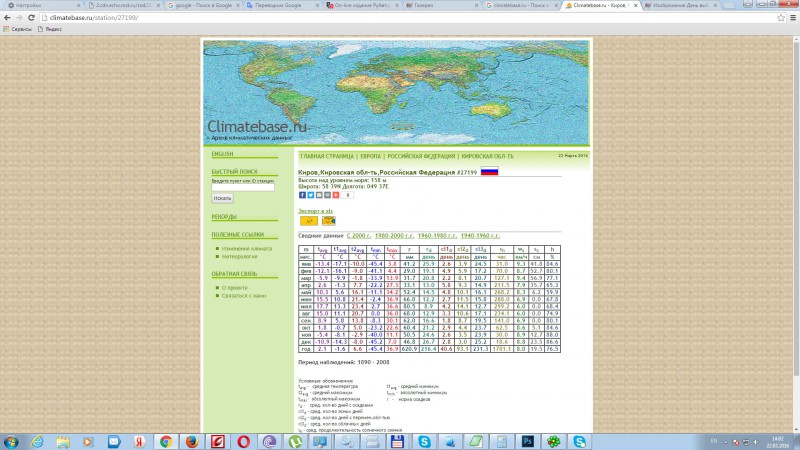Launch Internet Explorer from the taskbar
800x450 pixels.
point(37,441)
